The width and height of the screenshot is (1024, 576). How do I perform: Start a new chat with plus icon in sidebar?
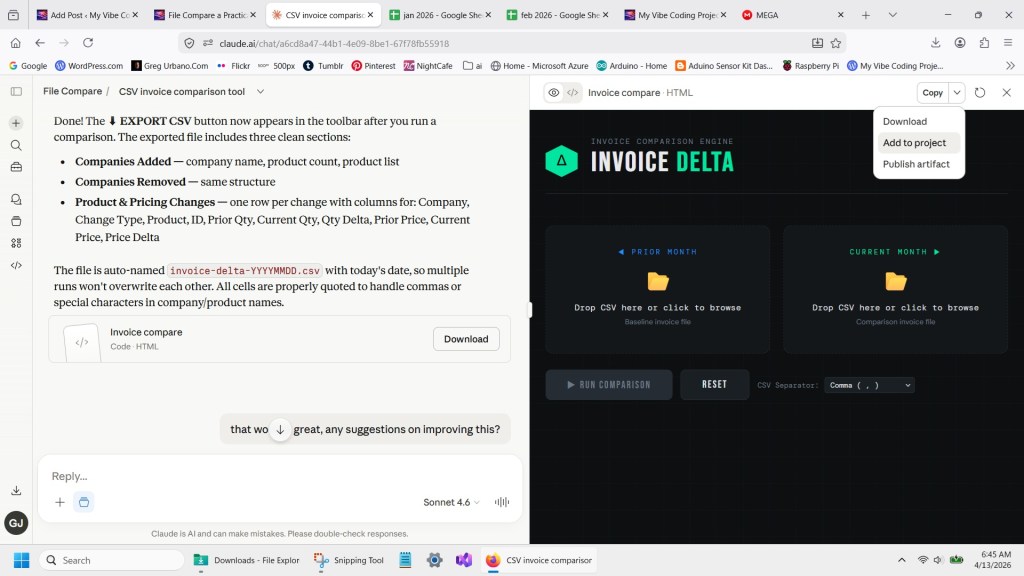16,123
